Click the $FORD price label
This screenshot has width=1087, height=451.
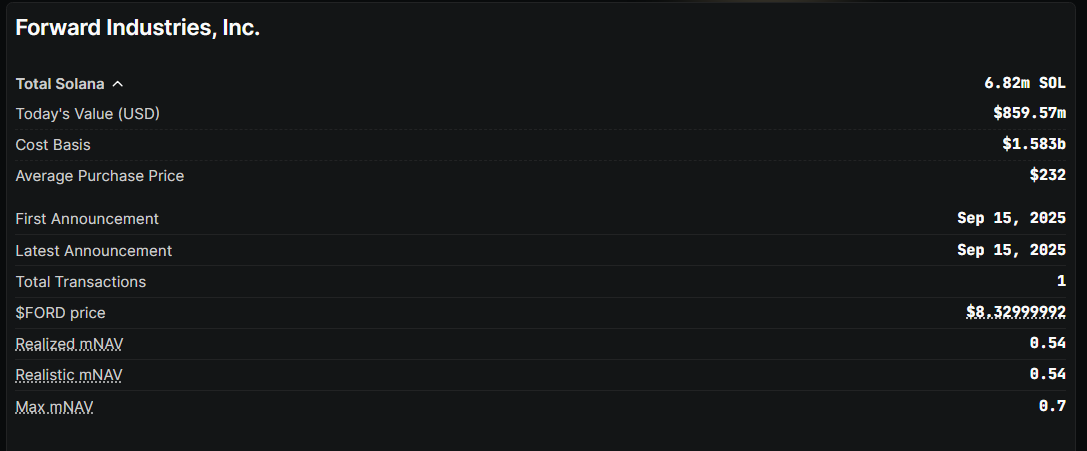61,313
